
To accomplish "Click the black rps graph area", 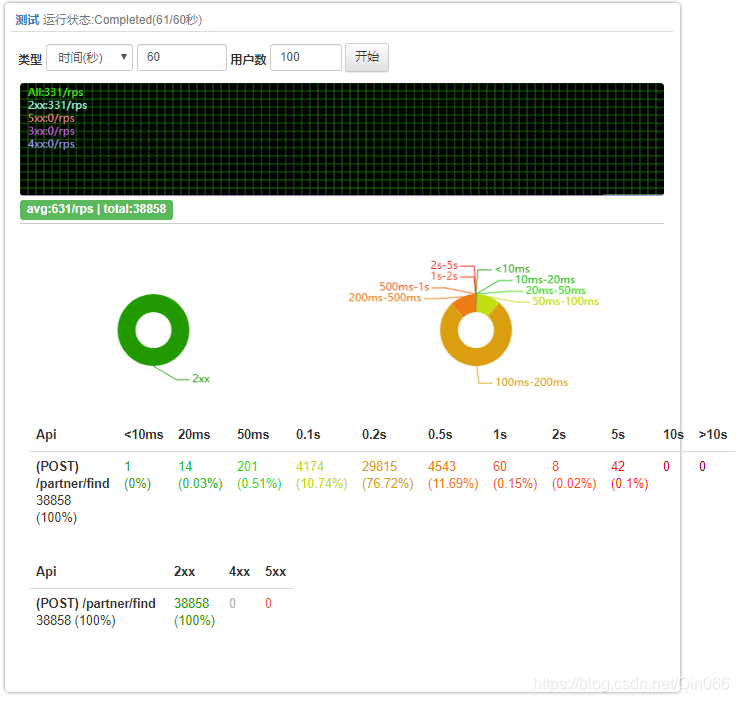I will (x=342, y=140).
